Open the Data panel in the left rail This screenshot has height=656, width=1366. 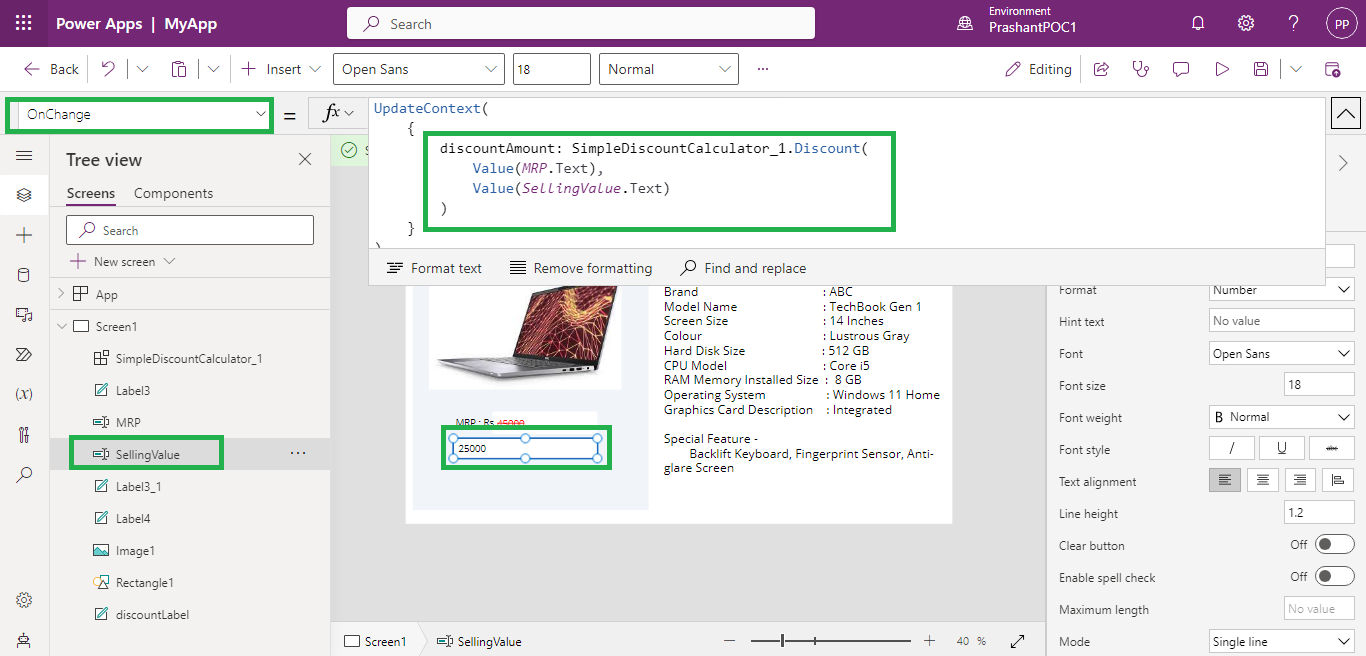point(24,274)
